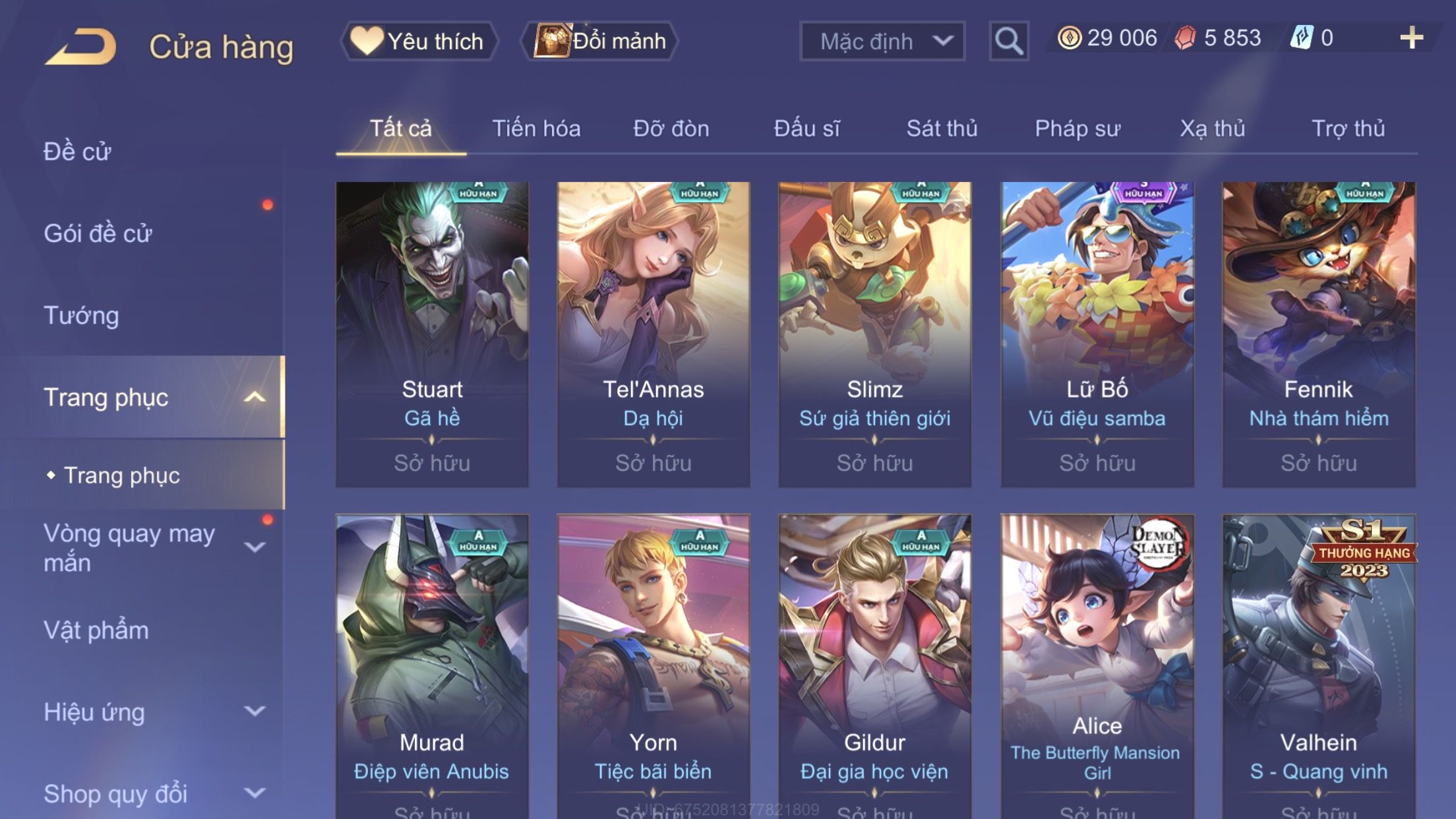
Task: Add currency with the plus icon
Action: click(1411, 38)
